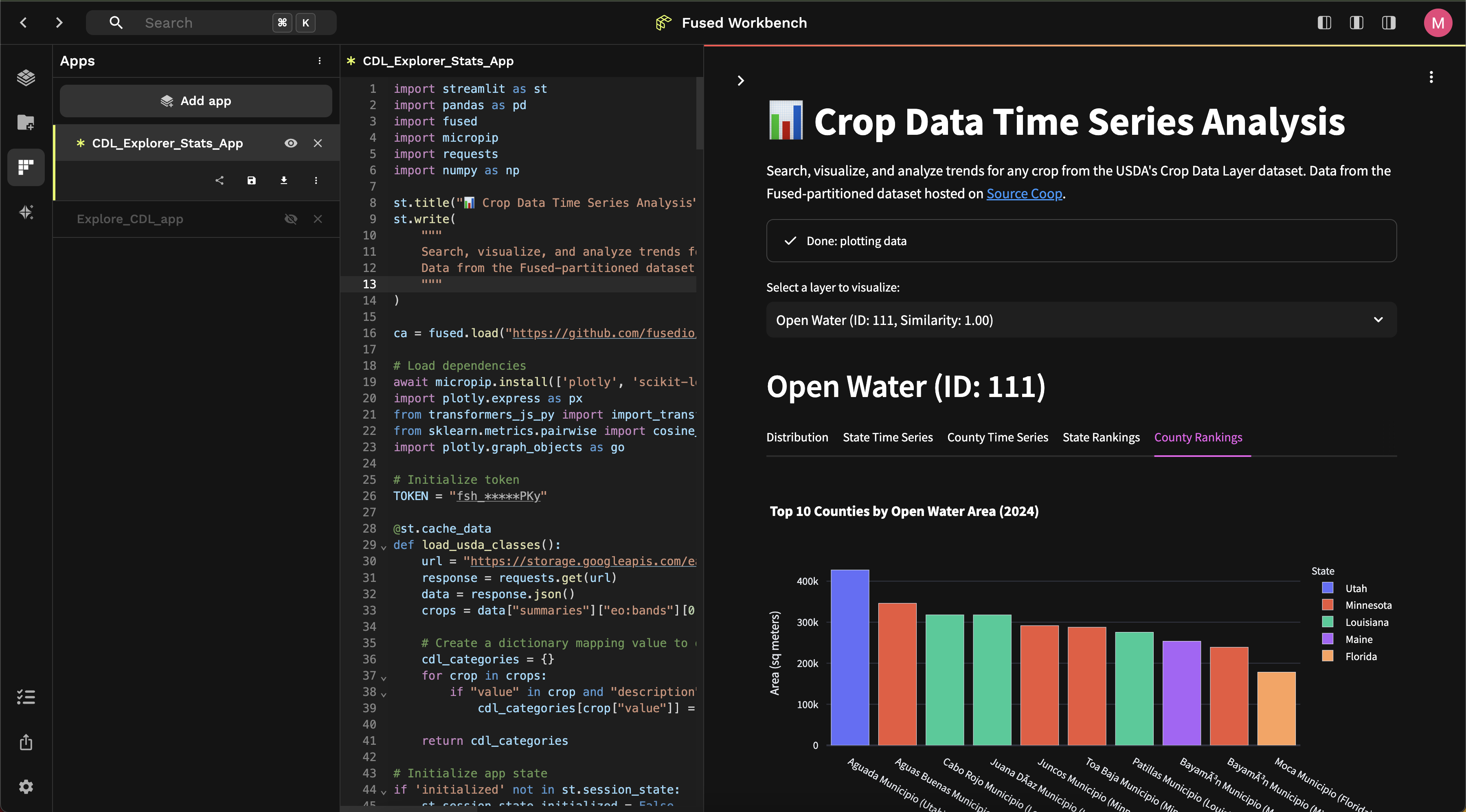Open the AI sparkle sidebar icon
Screen dimensions: 1466x812
tap(26, 212)
